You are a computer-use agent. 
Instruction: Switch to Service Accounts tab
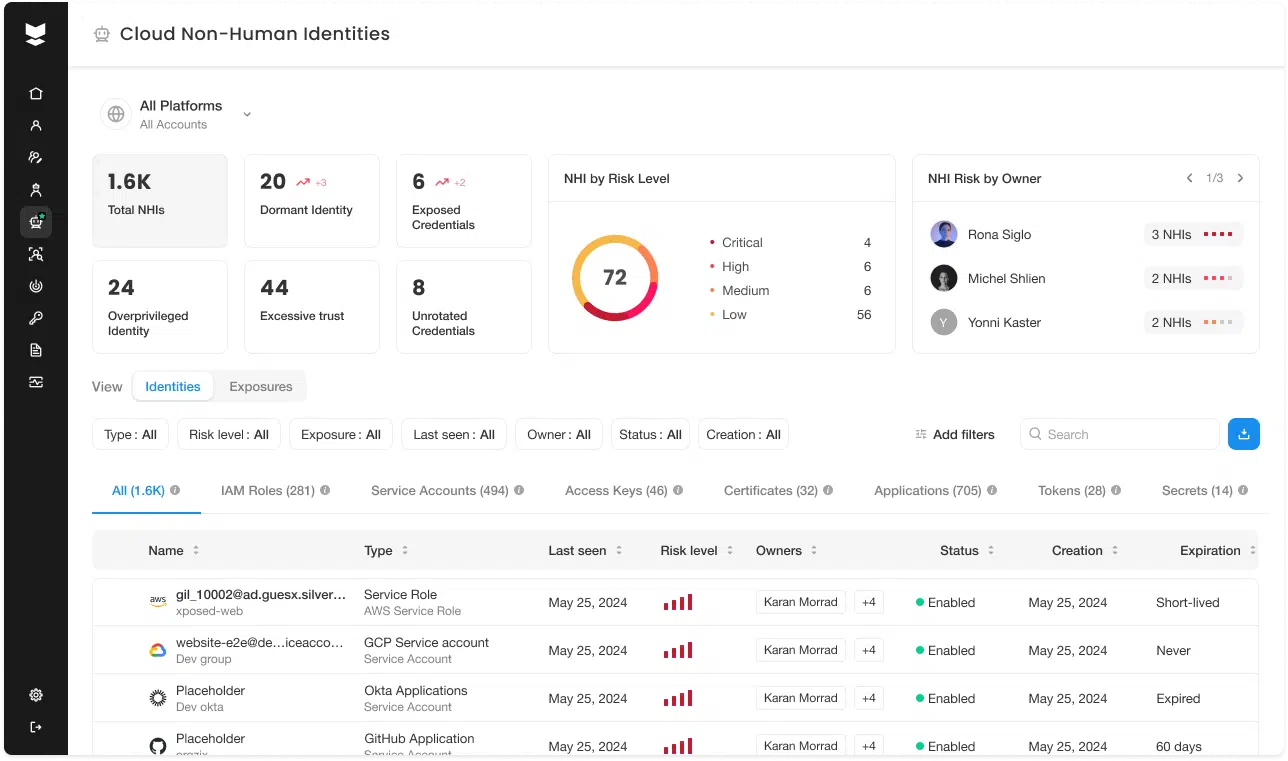(439, 491)
